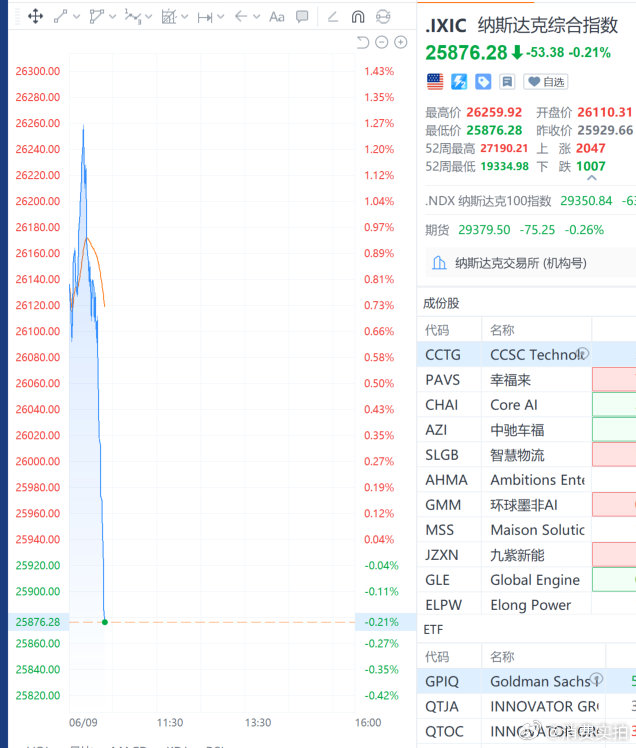This screenshot has width=636, height=748.
Task: Select the MSS Maison Solutic row
Action: click(526, 530)
